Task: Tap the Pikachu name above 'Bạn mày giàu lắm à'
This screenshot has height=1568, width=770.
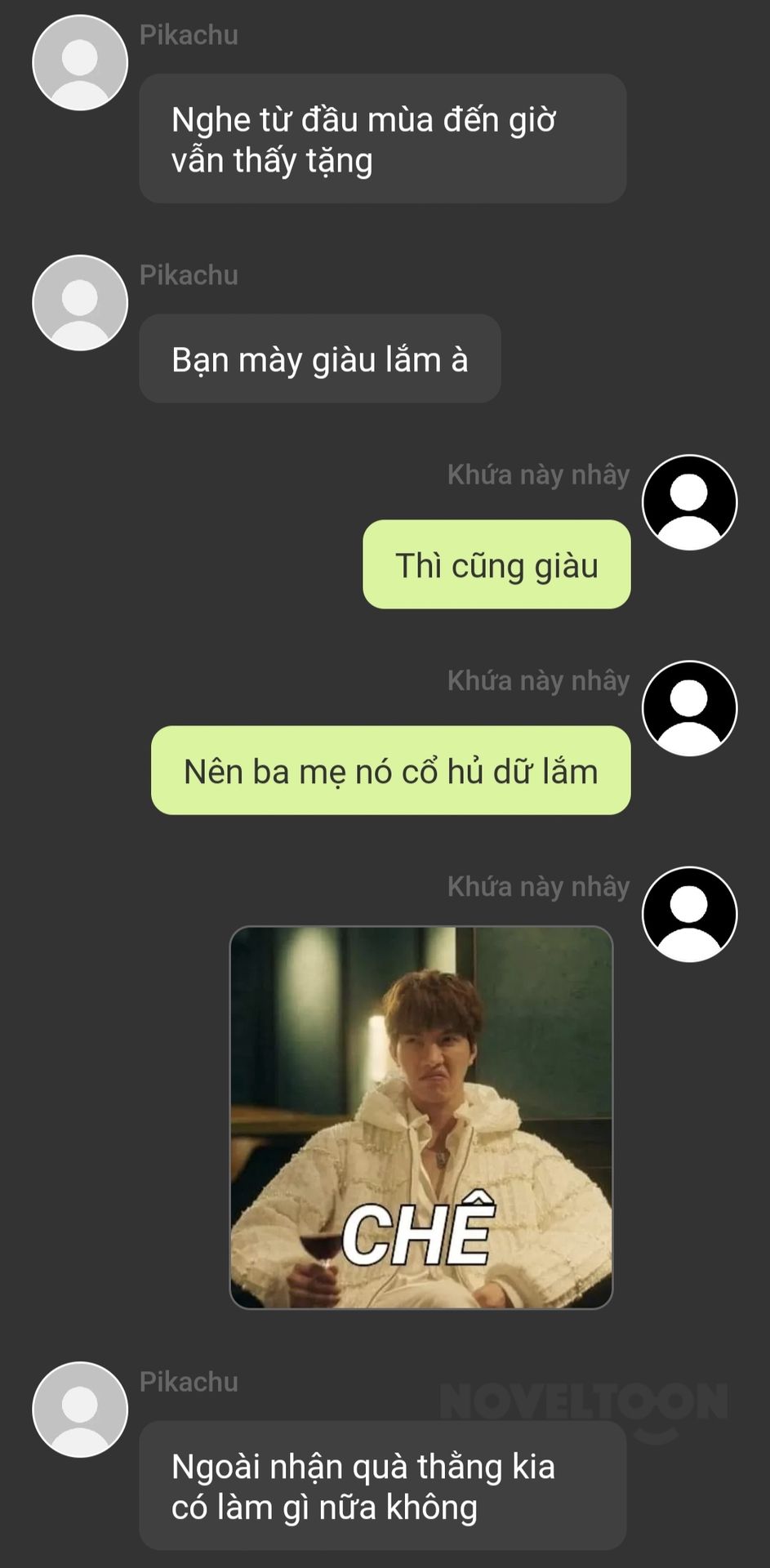Action: tap(189, 275)
